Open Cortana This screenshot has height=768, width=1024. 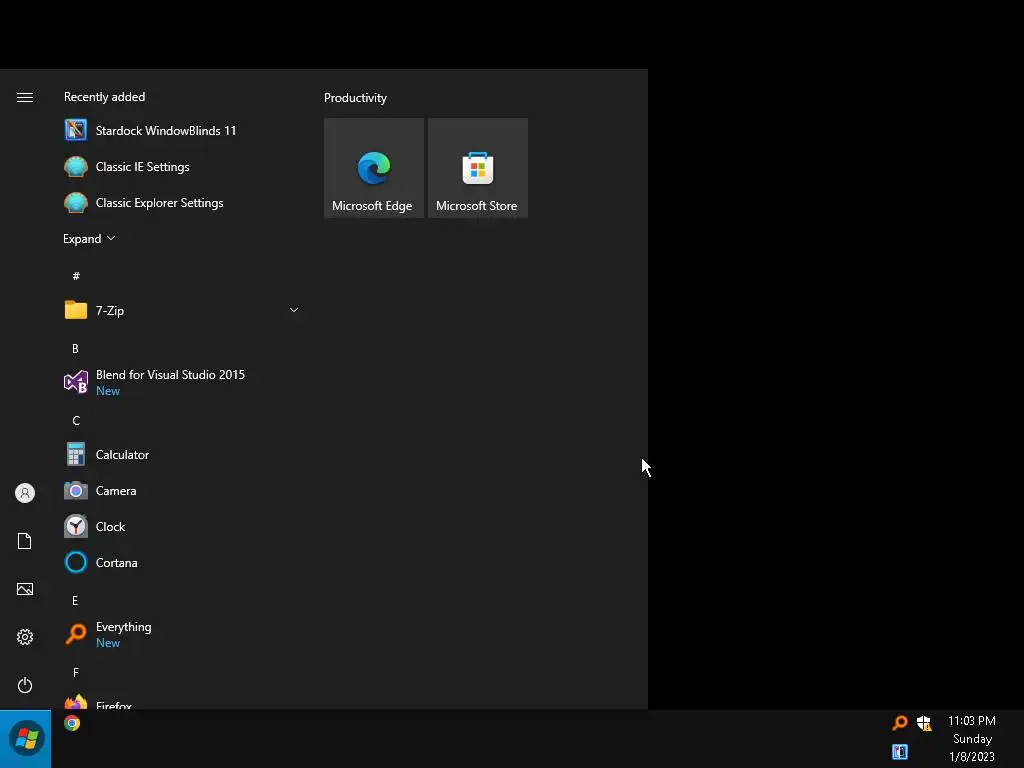point(182,562)
